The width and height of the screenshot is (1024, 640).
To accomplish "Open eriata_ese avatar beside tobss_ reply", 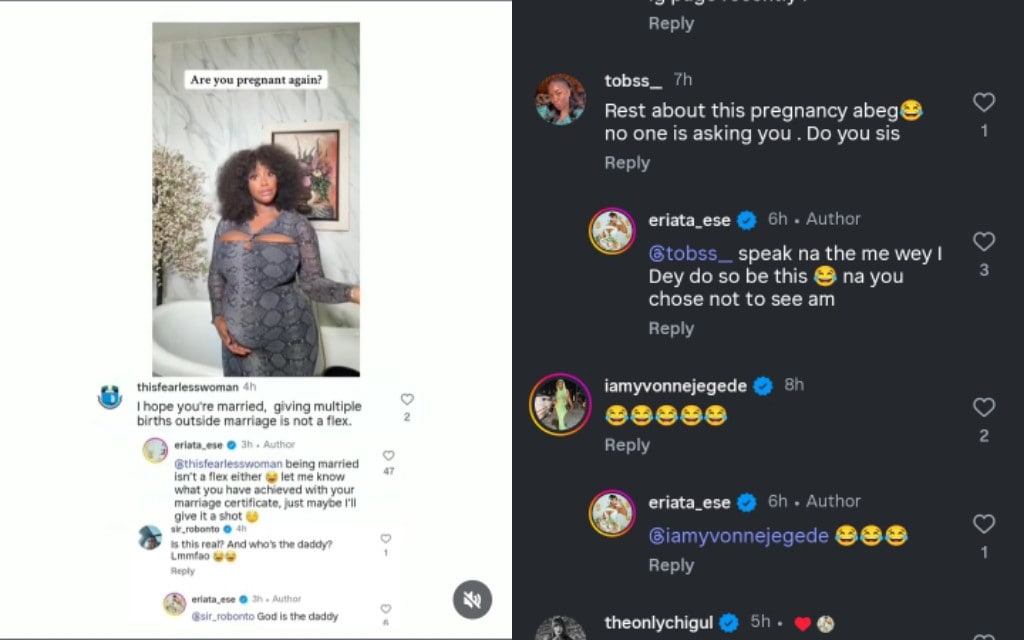I will click(612, 231).
